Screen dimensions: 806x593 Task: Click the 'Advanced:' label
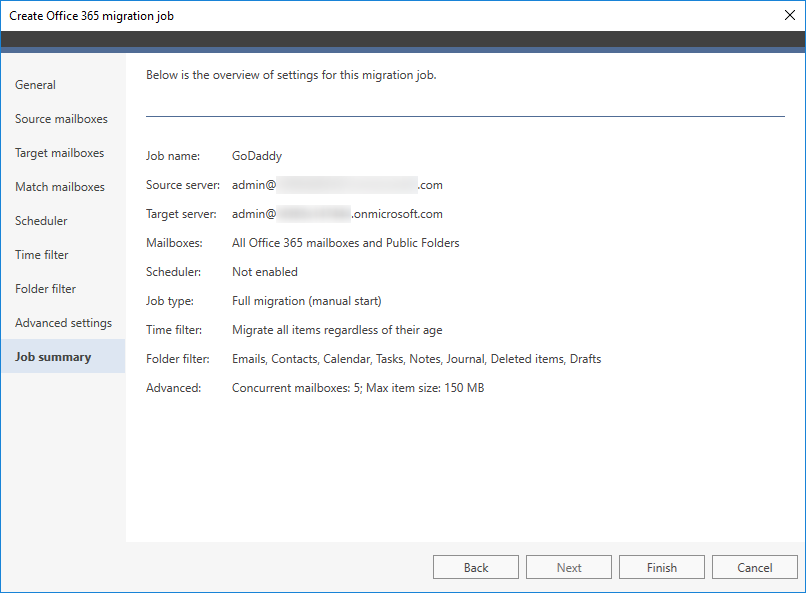coord(174,388)
